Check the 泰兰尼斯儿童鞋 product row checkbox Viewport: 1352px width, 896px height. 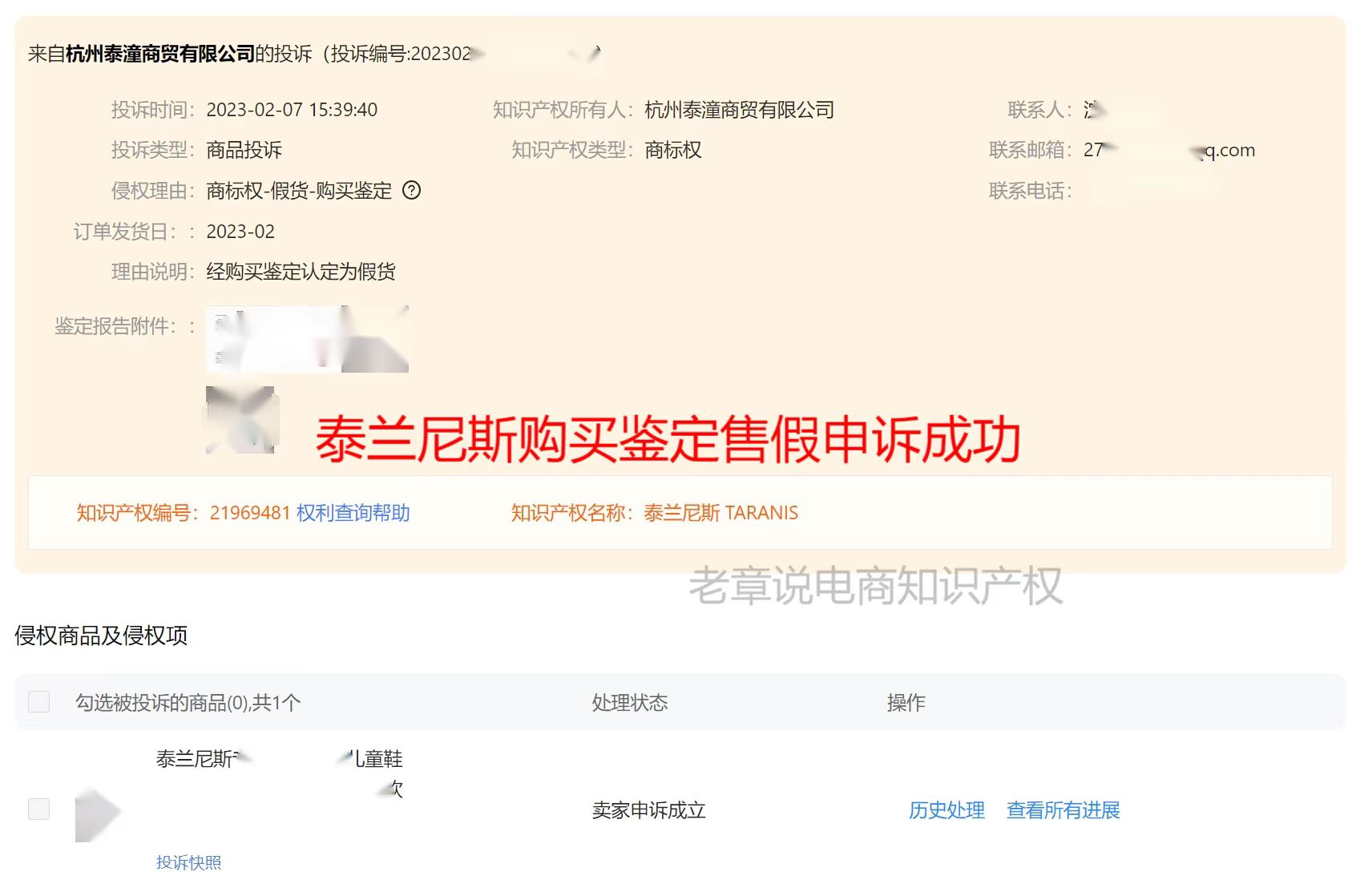[x=37, y=809]
